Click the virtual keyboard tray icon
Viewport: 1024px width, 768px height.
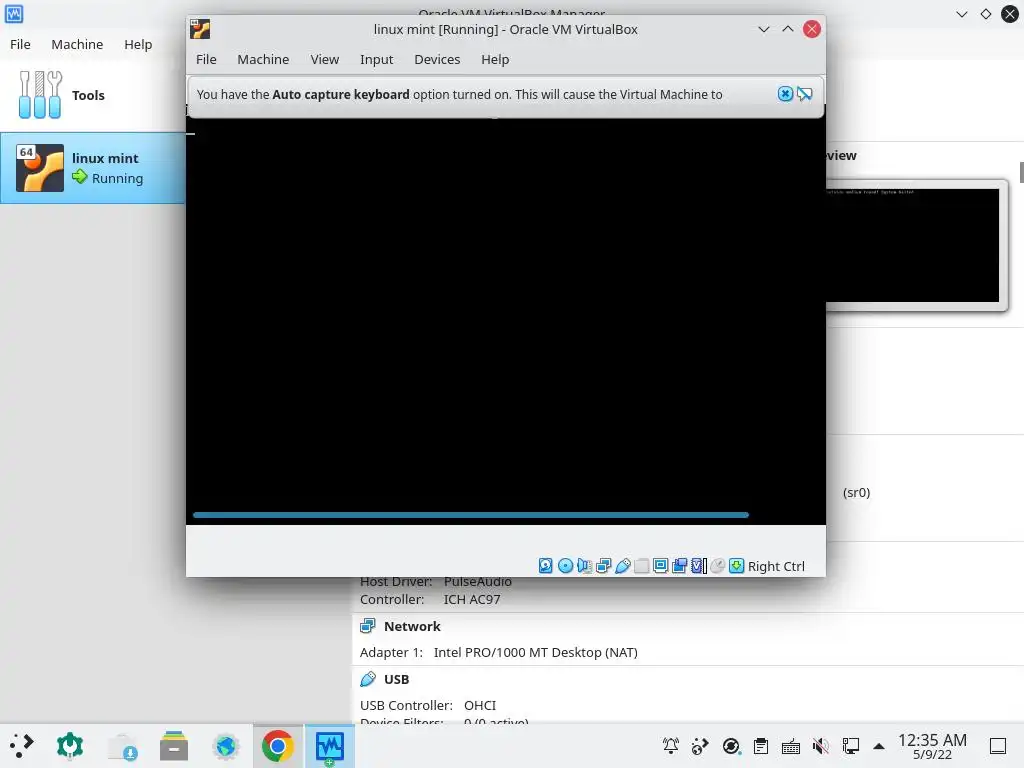coord(791,746)
